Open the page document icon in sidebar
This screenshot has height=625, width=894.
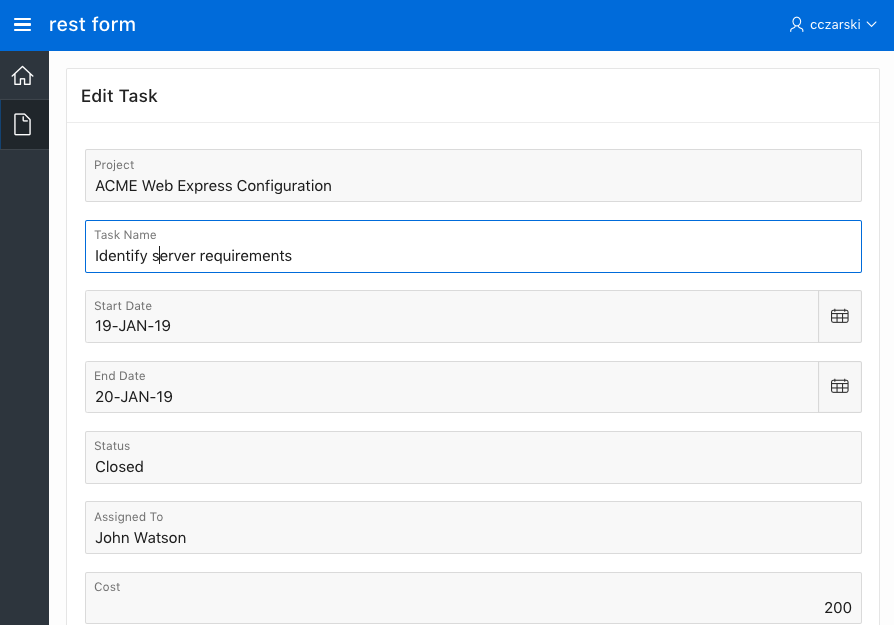(x=22, y=125)
